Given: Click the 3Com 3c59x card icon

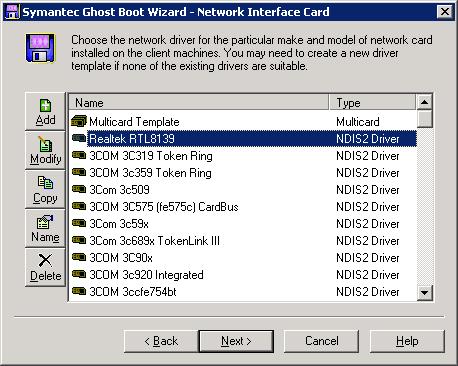Looking at the screenshot, I should tap(79, 223).
